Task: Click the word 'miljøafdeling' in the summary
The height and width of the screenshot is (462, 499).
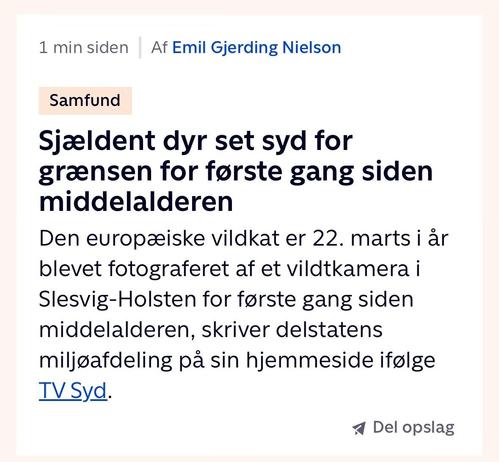Action: tap(105, 361)
